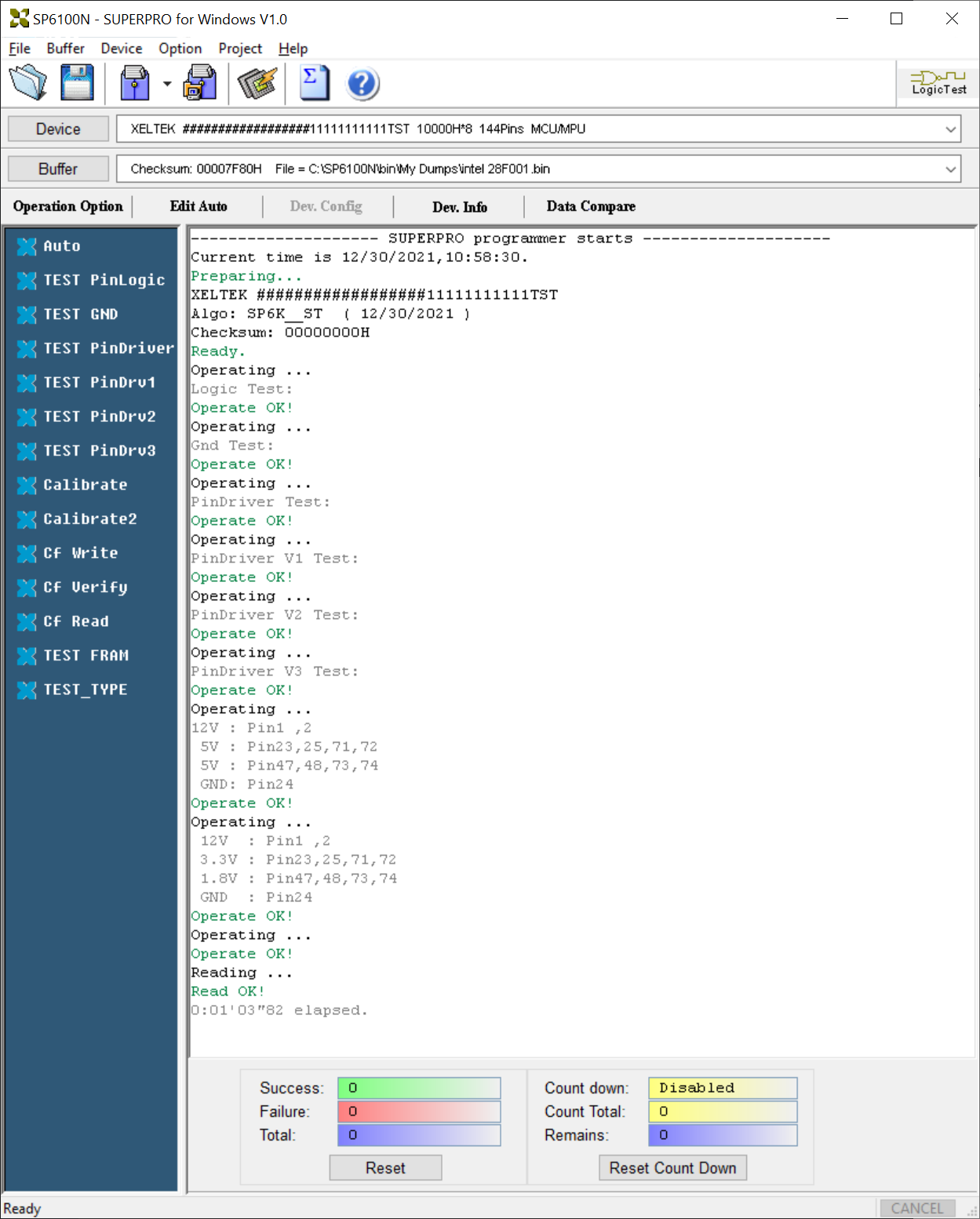Image resolution: width=980 pixels, height=1219 pixels.
Task: Click the floppy disk save icon
Action: pyautogui.click(x=77, y=82)
